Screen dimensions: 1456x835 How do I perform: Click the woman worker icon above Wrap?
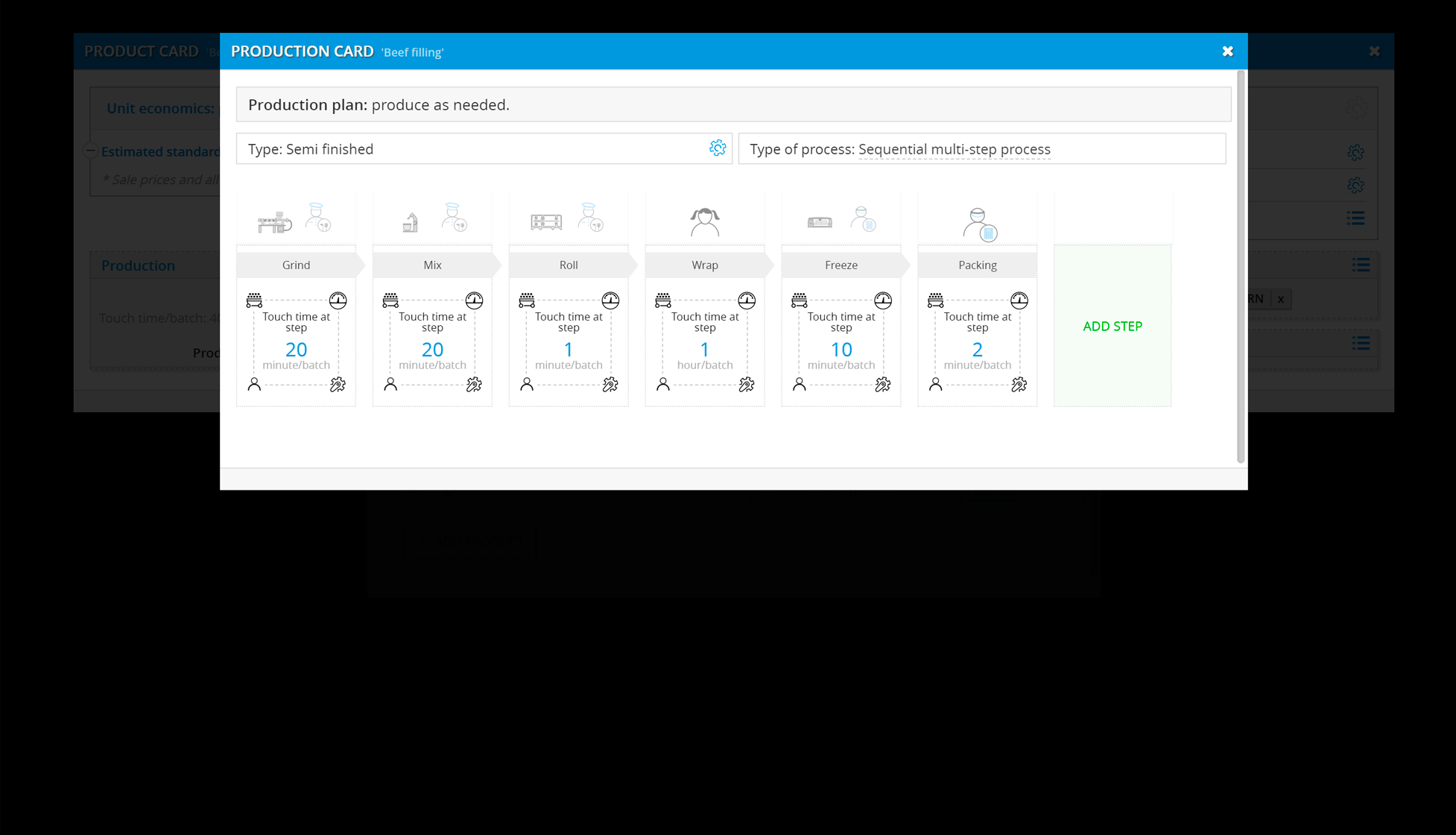705,221
